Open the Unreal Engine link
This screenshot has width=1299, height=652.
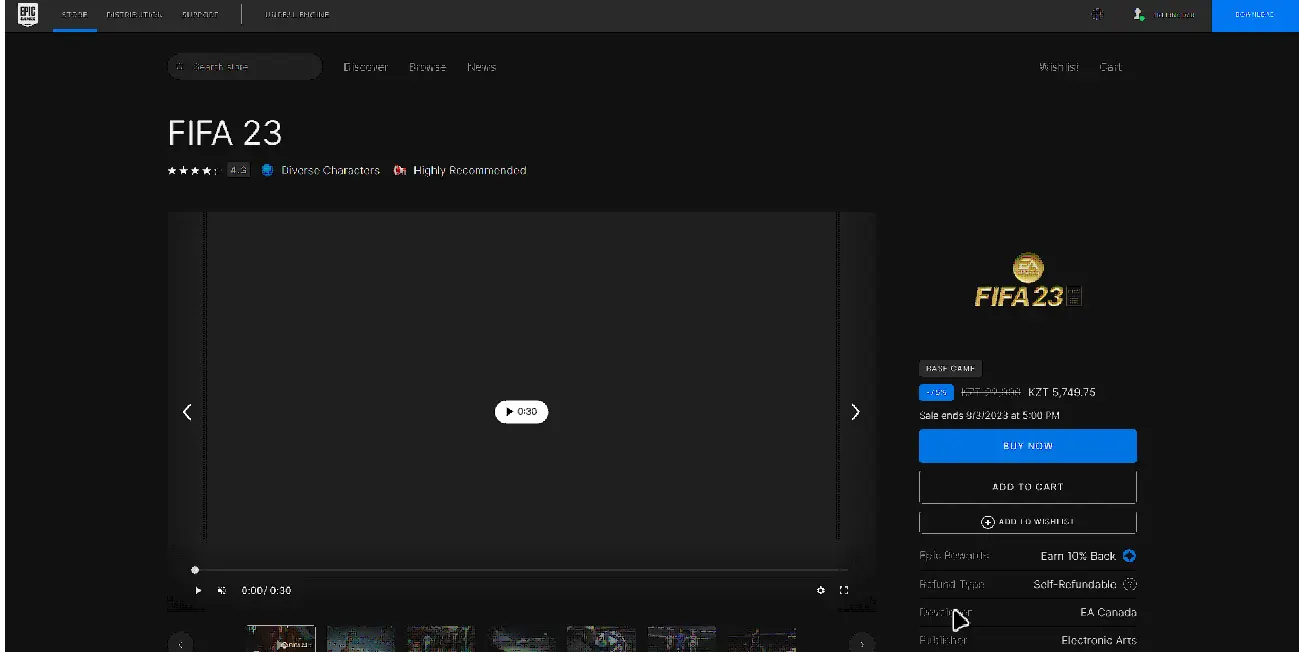297,15
